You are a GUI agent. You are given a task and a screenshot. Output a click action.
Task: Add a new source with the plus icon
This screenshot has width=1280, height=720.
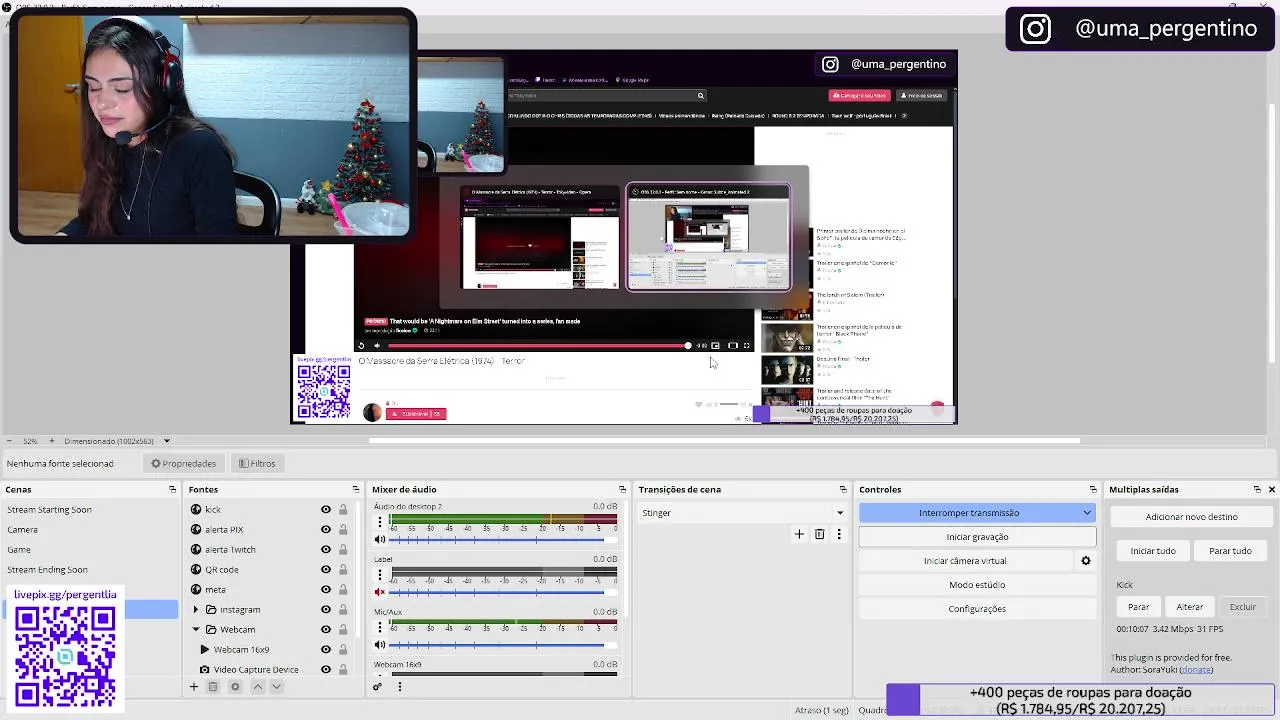pos(194,687)
